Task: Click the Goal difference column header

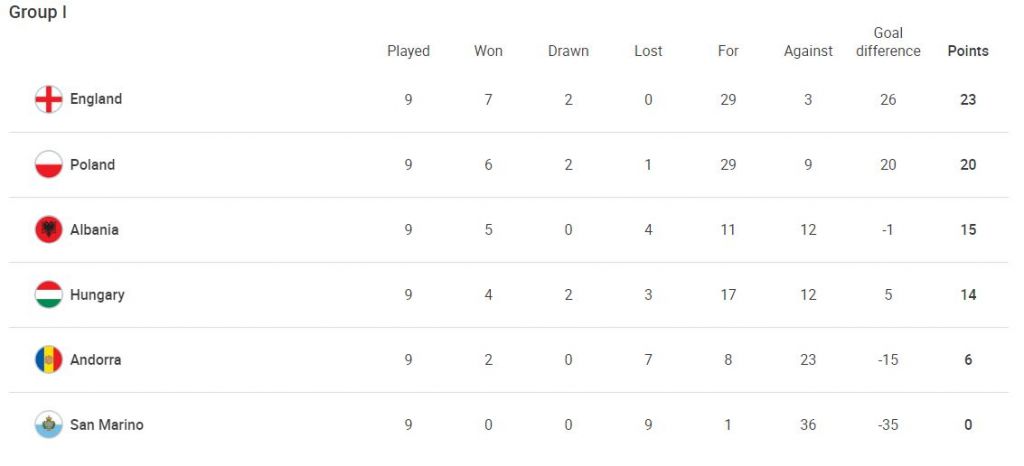Action: tap(888, 42)
